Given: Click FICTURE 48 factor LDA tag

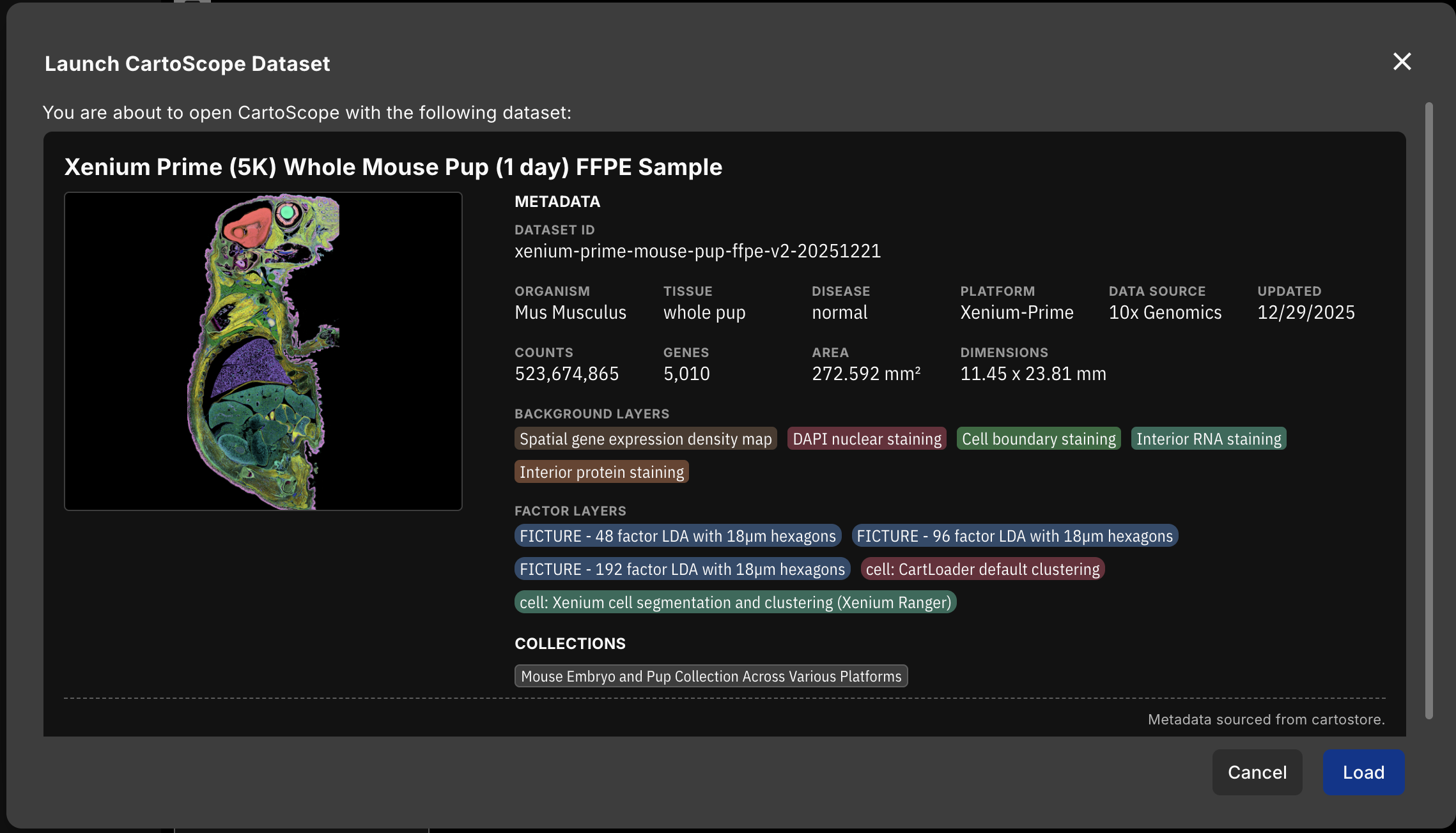Looking at the screenshot, I should tap(678, 536).
